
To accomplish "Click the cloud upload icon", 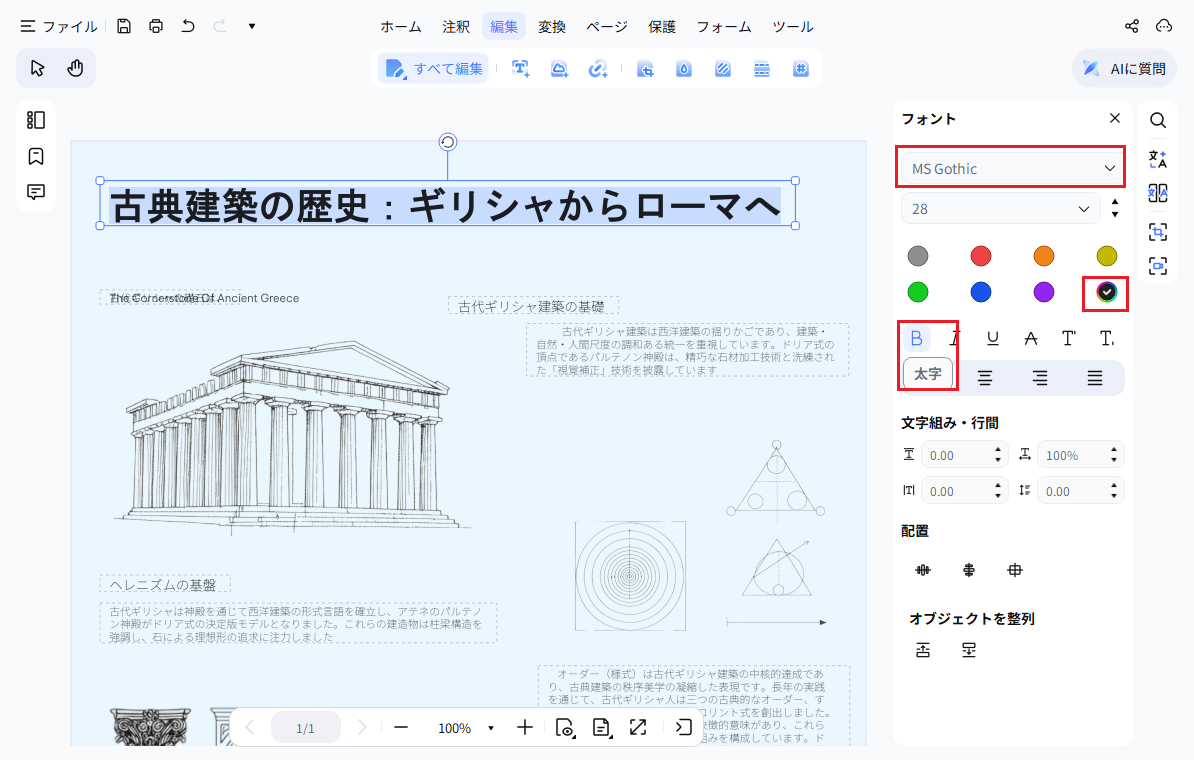I will coord(1164,27).
